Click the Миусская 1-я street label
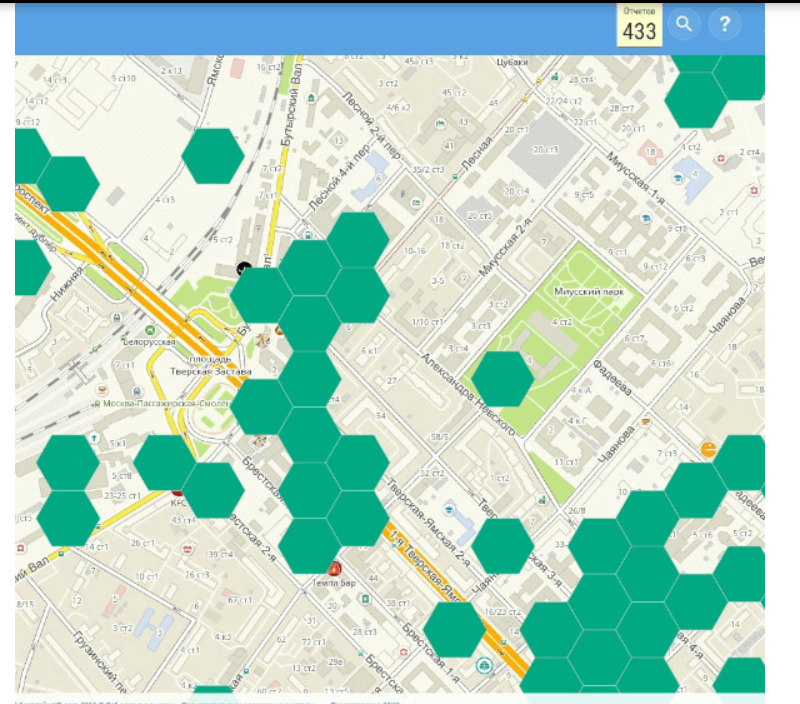Viewport: 800px width, 704px height. coord(636,178)
